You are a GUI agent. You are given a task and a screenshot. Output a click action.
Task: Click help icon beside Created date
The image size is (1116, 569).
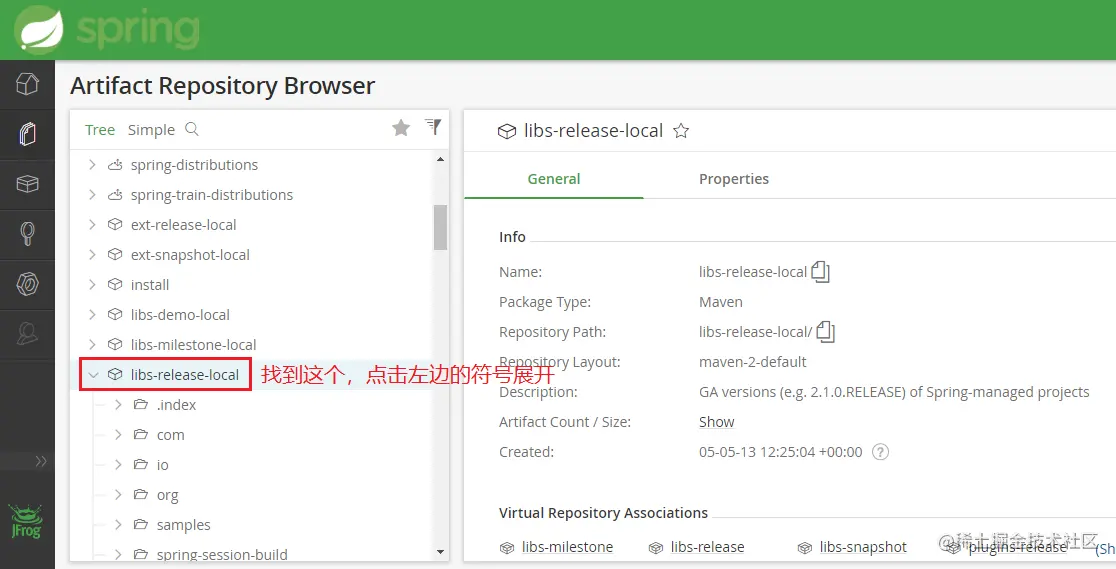pos(880,451)
